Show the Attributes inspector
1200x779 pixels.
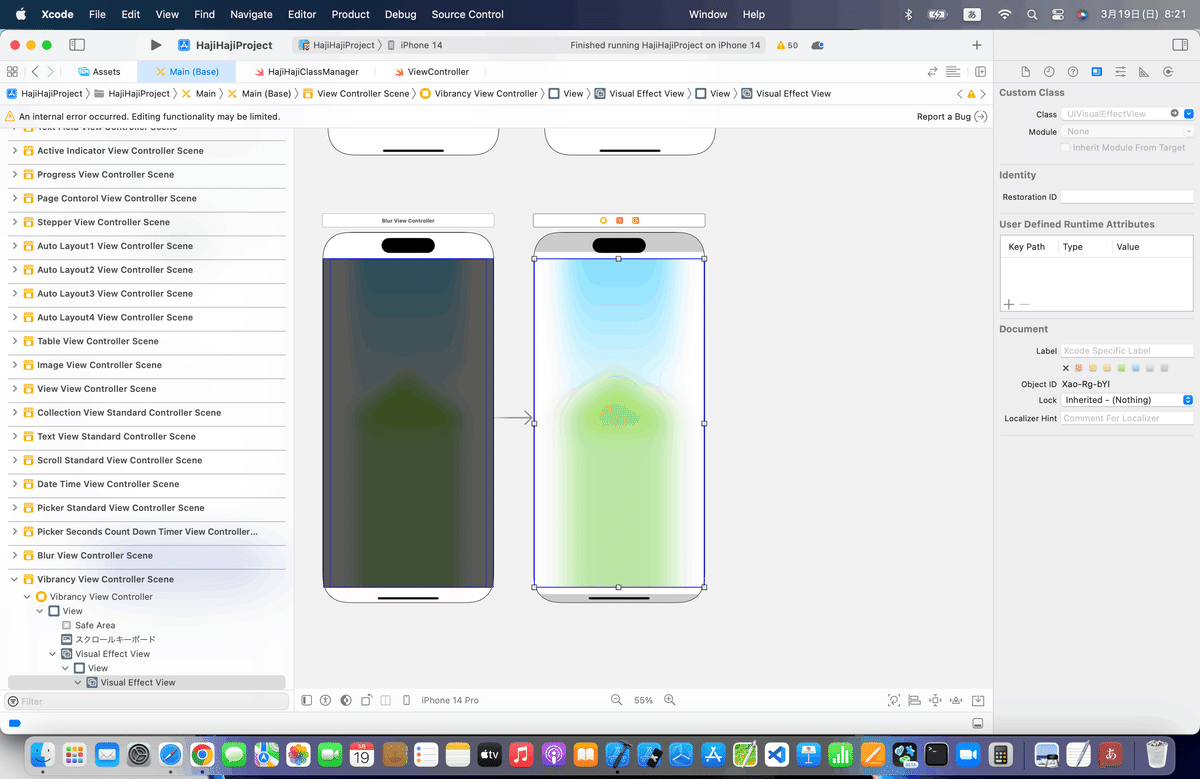(1120, 72)
